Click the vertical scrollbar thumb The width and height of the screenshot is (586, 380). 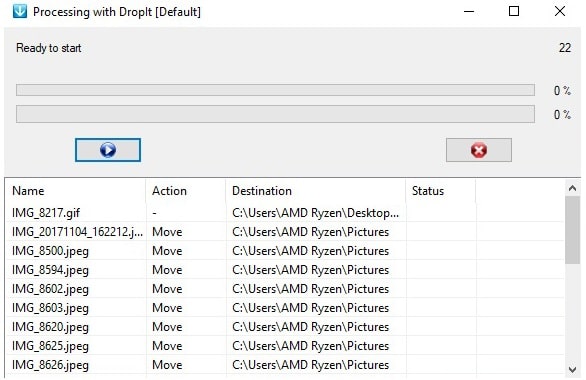[x=572, y=230]
